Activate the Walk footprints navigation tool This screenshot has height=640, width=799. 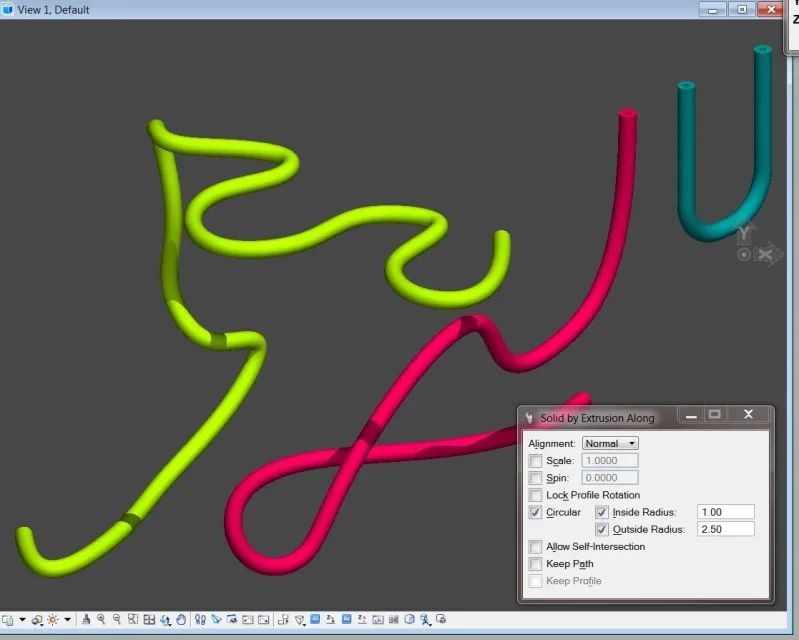coord(200,620)
